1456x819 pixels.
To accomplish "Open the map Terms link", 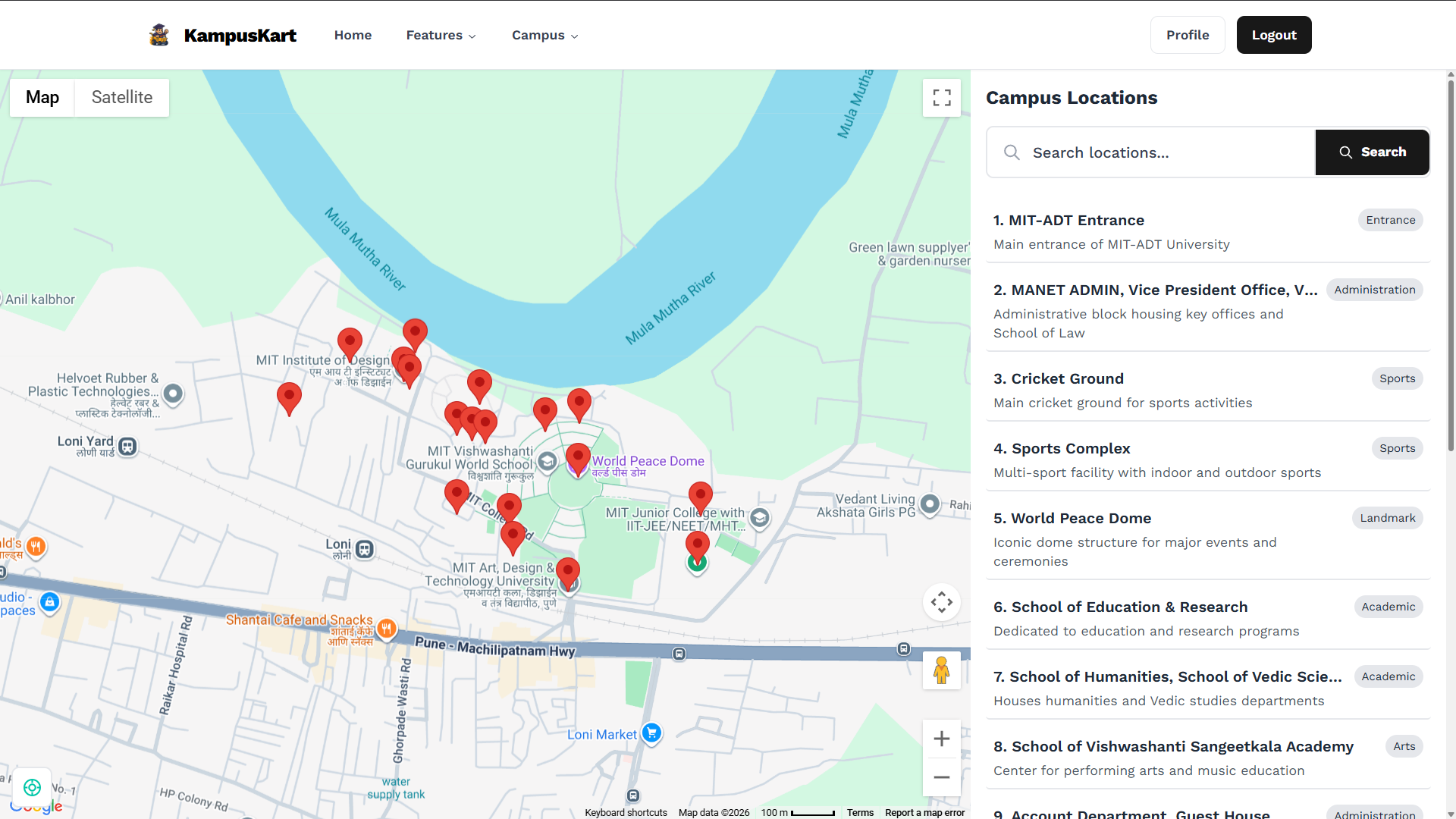I will click(x=860, y=812).
